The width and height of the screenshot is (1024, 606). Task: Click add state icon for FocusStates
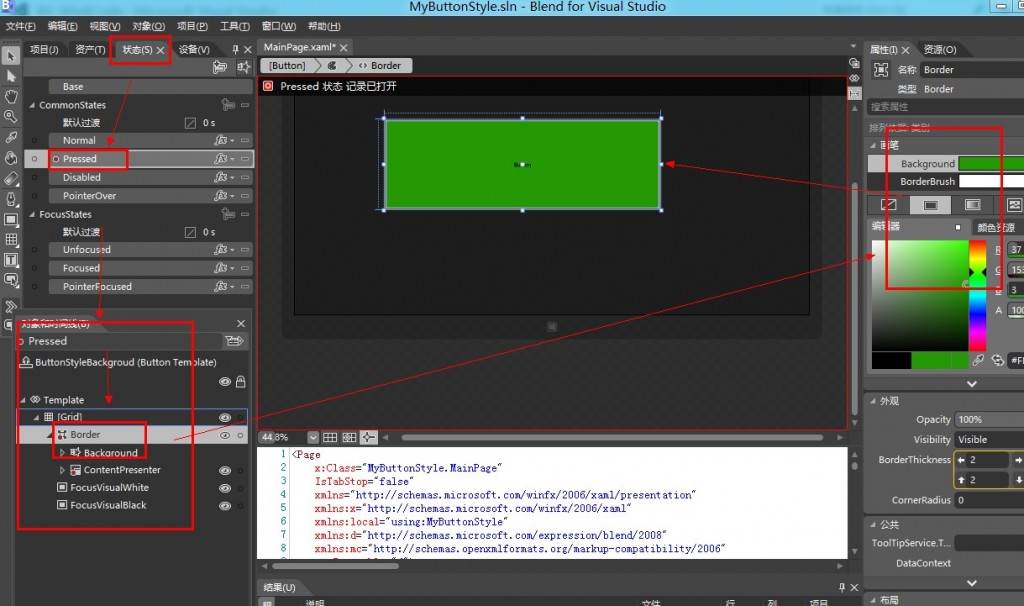[x=228, y=214]
